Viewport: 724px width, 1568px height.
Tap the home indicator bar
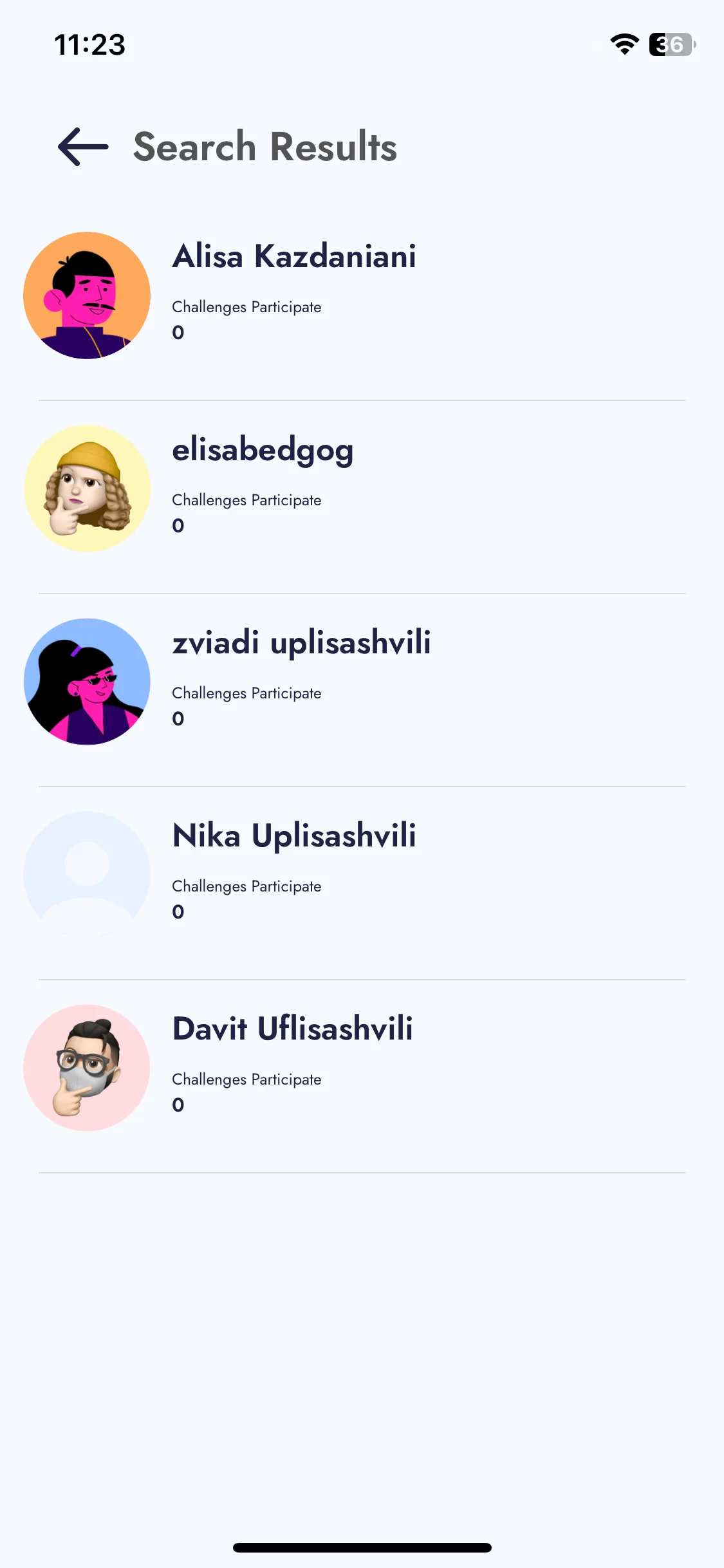click(x=362, y=1547)
